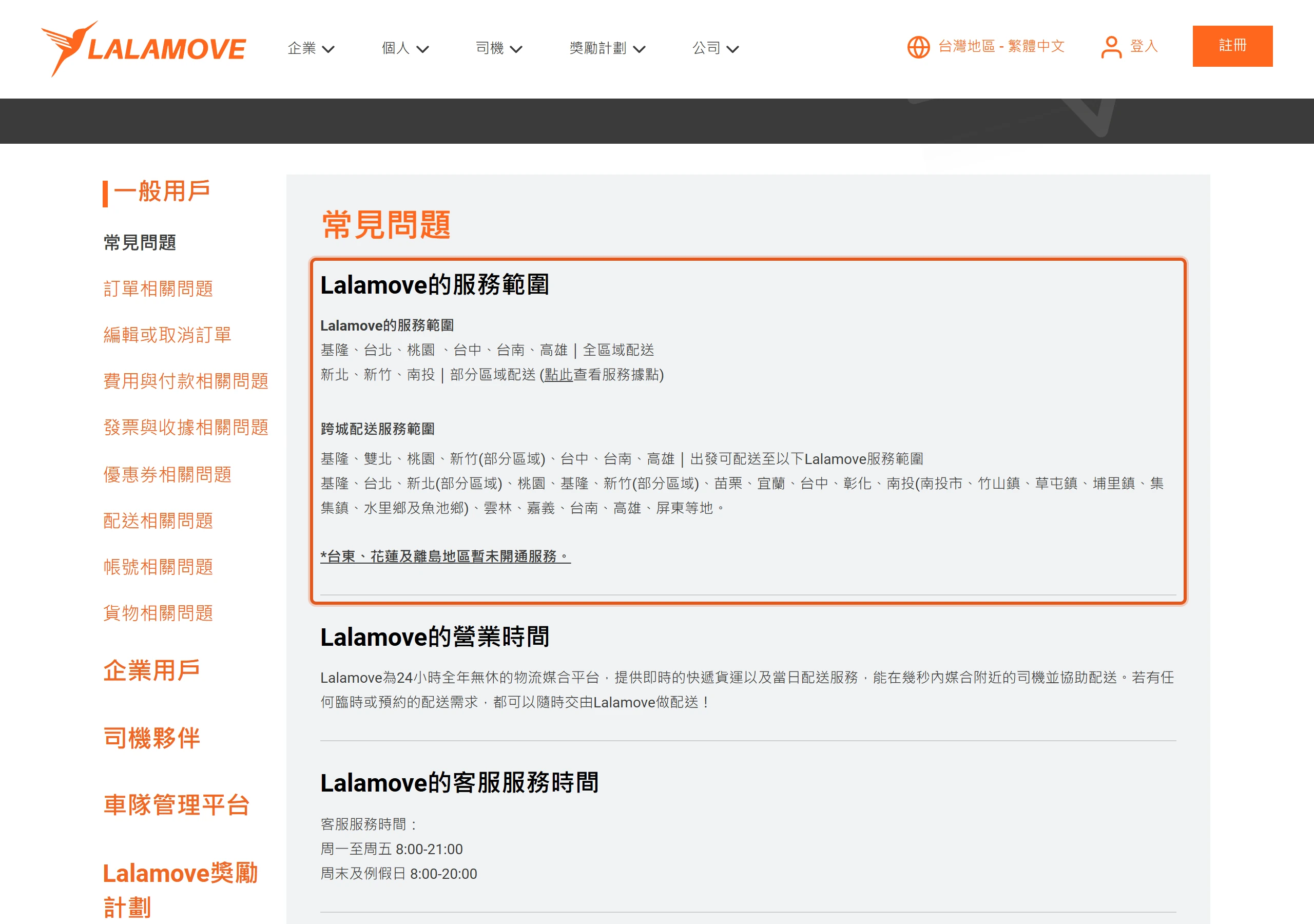Open 帳號相關問題 in the sidebar

coord(158,567)
